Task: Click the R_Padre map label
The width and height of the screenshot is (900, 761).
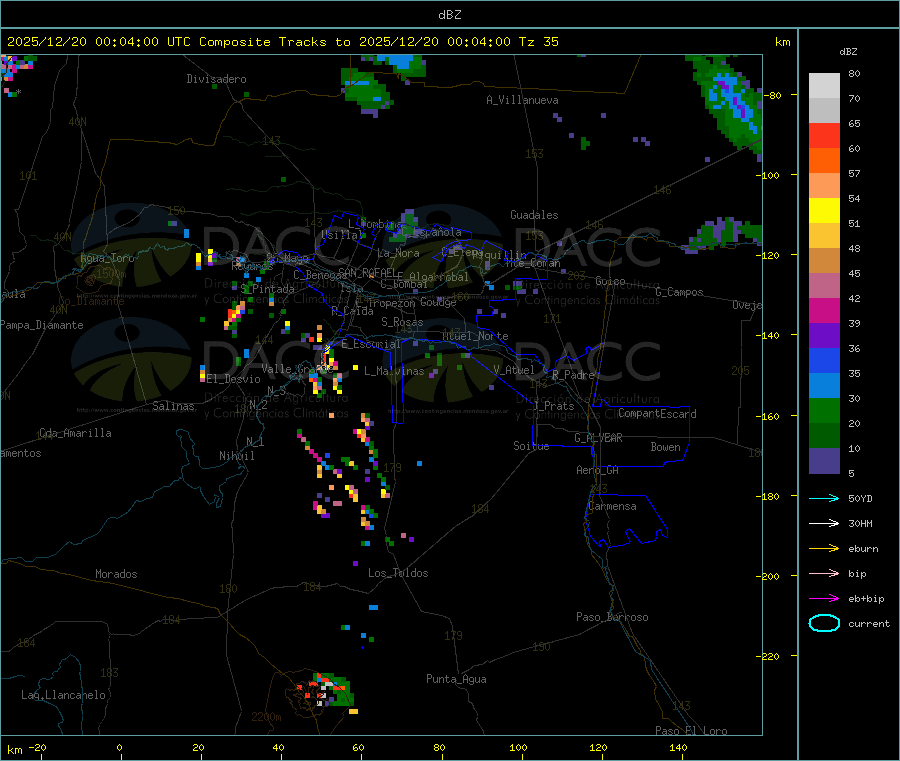Action: click(x=573, y=375)
